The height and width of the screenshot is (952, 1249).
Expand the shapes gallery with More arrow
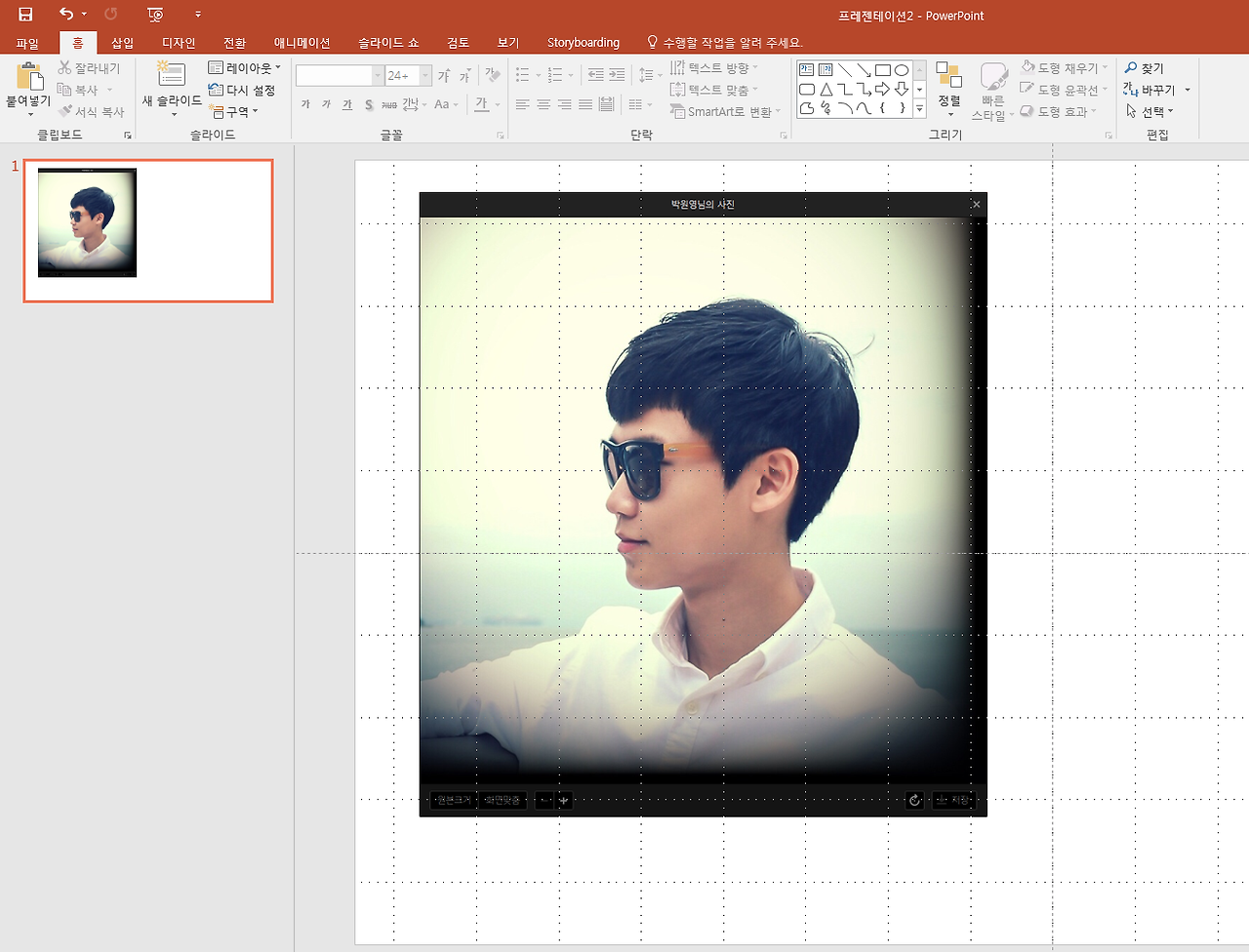(919, 109)
